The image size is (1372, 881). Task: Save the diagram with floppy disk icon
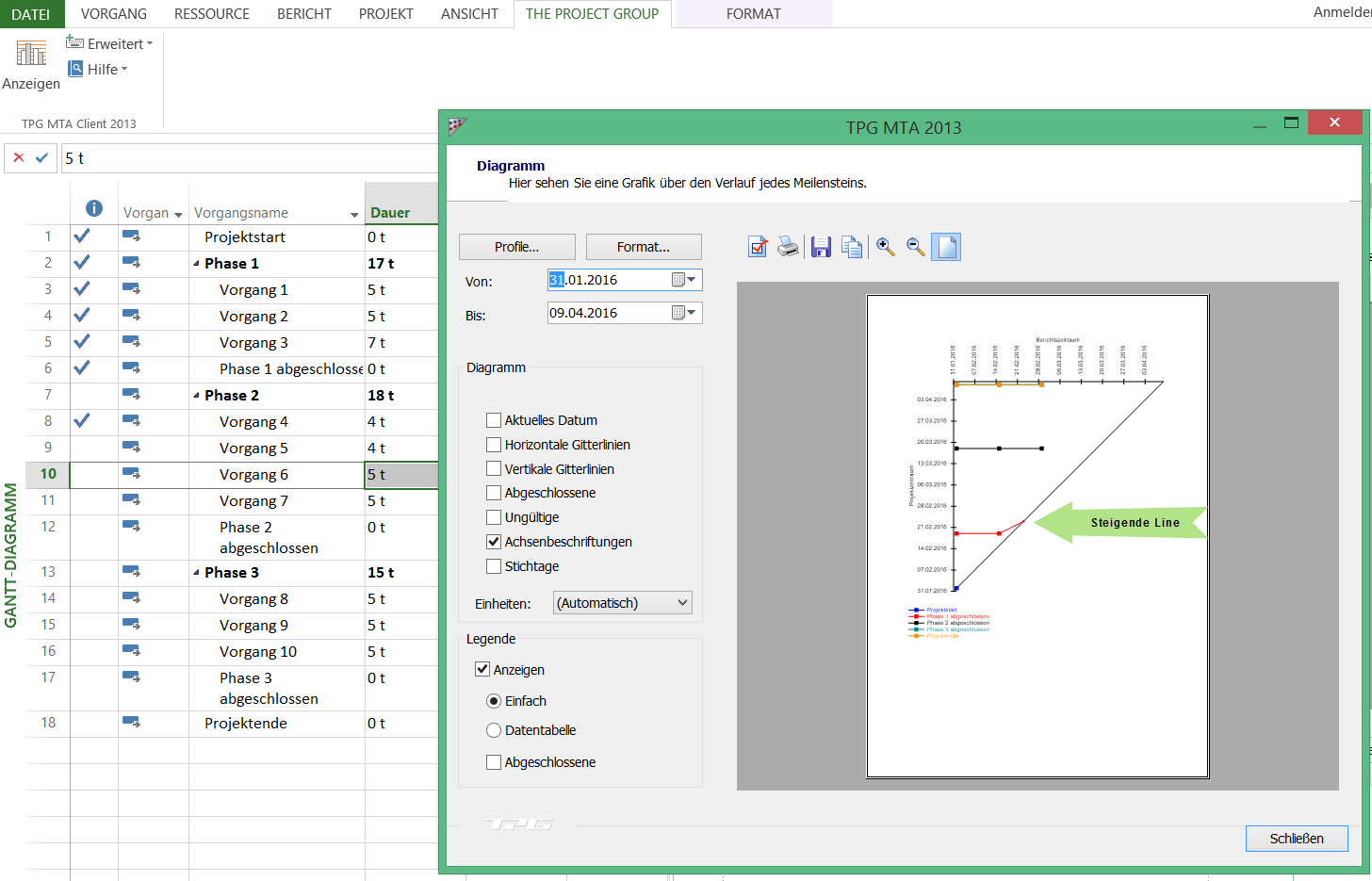pyautogui.click(x=821, y=247)
